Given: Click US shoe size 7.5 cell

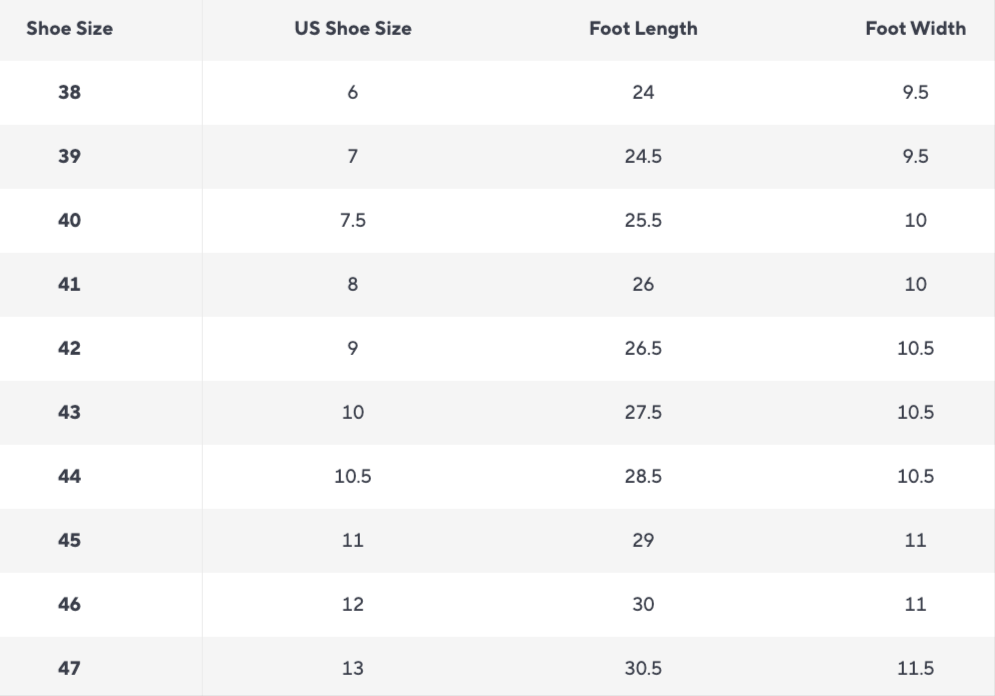Looking at the screenshot, I should pos(352,221).
